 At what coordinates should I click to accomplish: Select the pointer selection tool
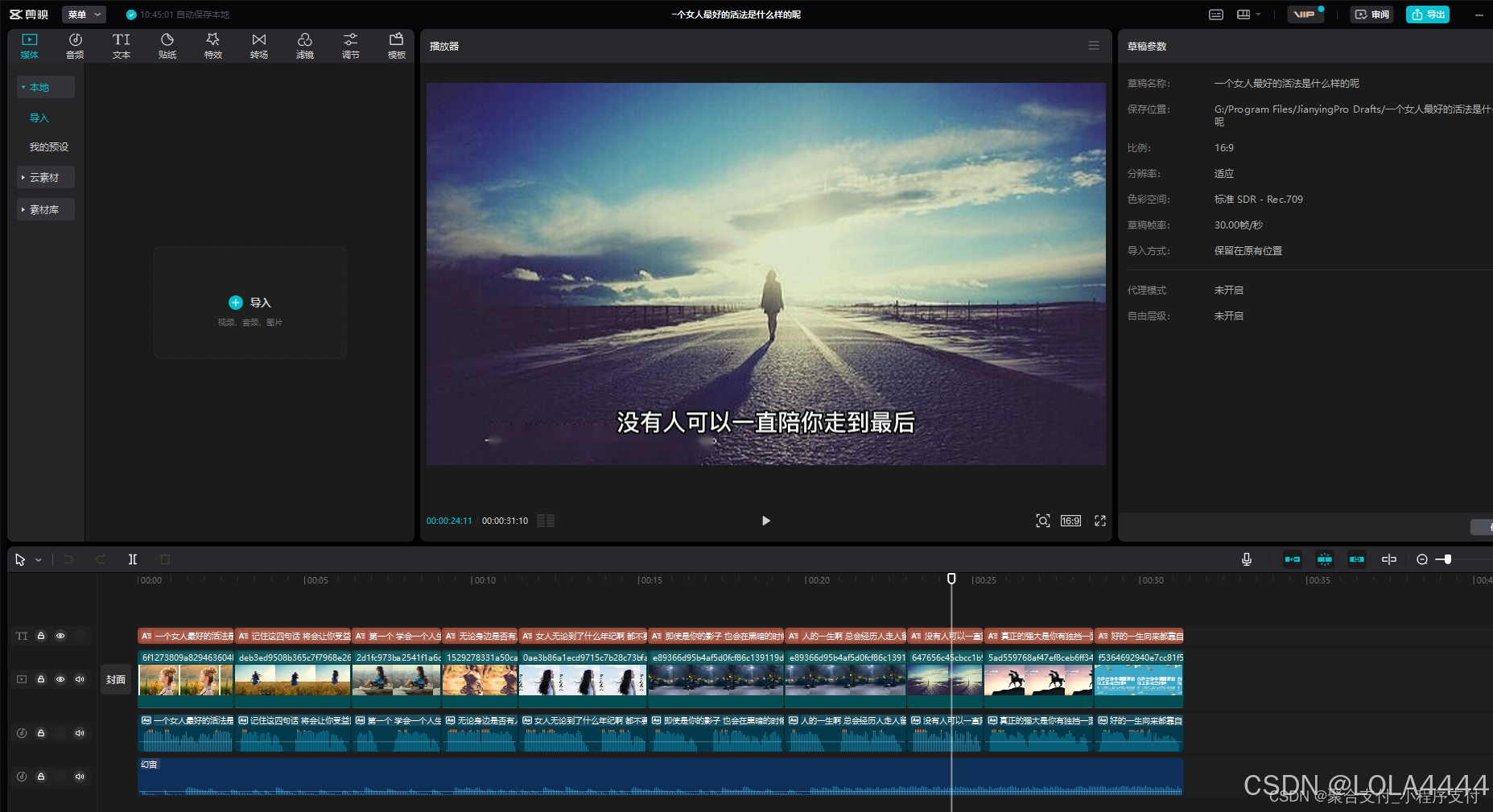20,559
